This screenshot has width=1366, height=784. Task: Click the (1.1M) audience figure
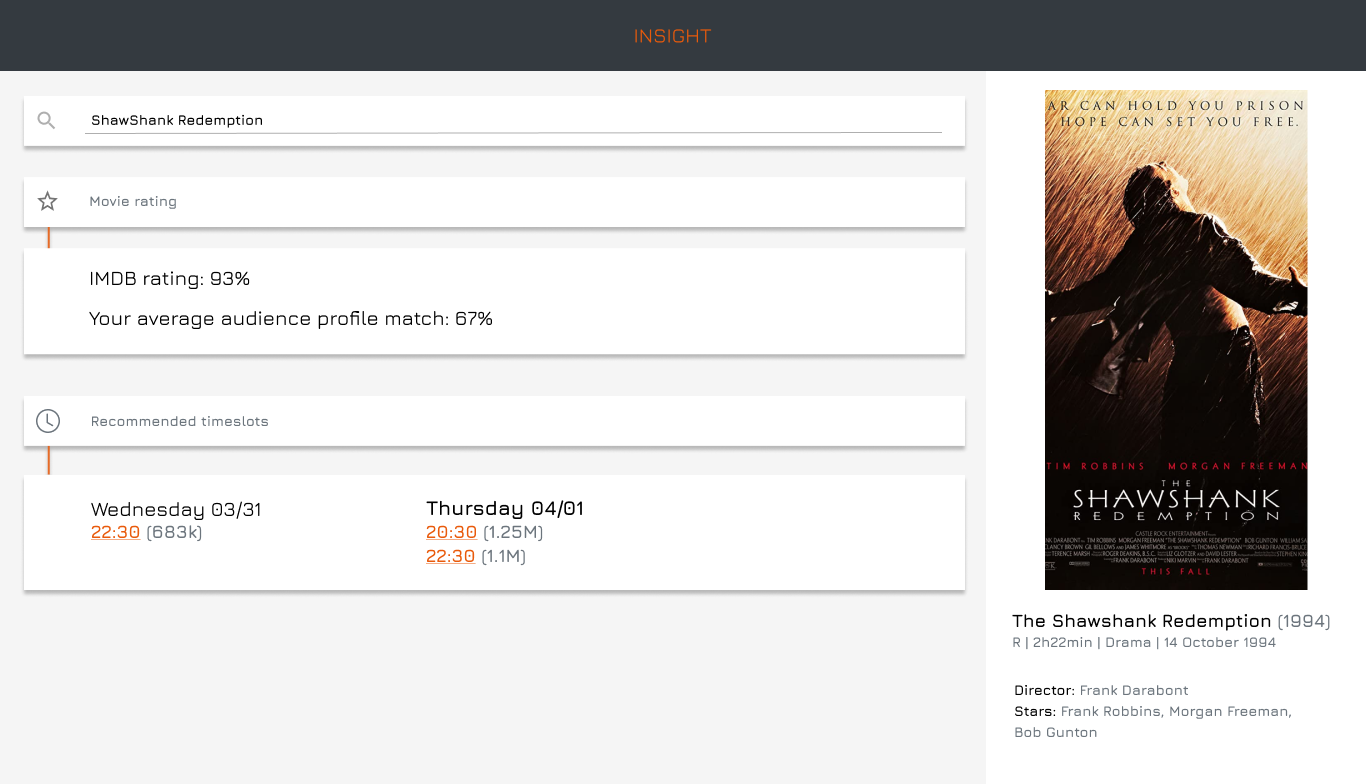click(503, 556)
